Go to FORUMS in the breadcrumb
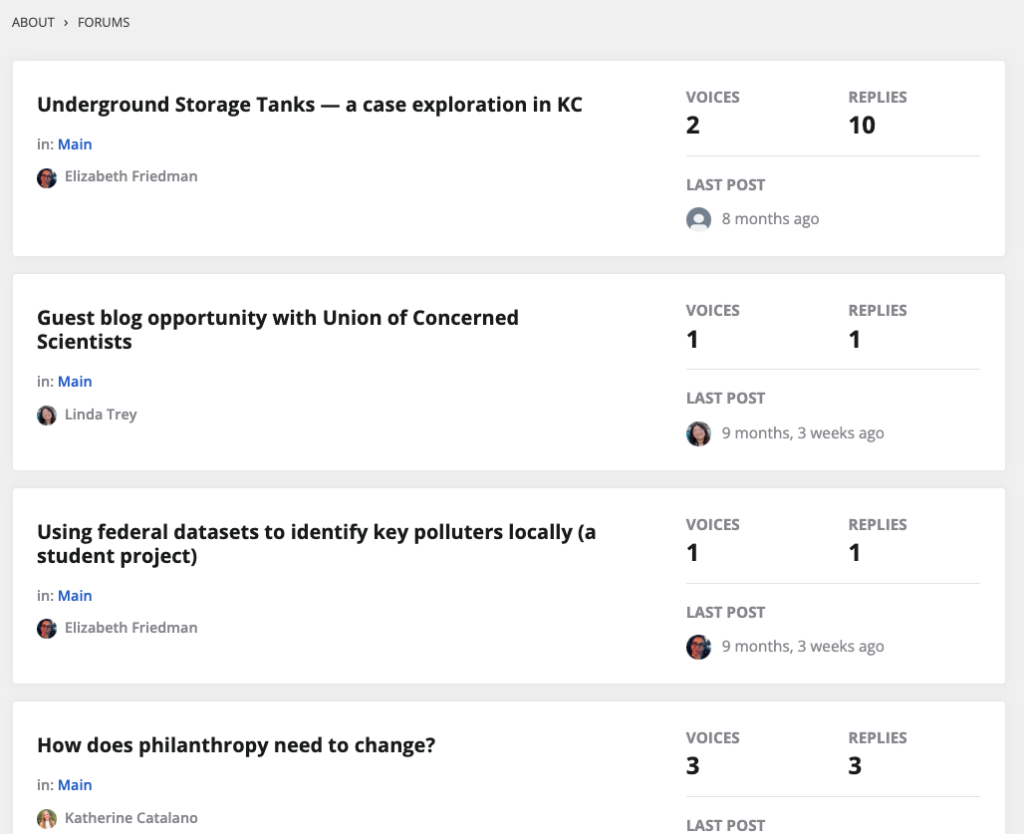Image resolution: width=1024 pixels, height=834 pixels. coord(104,22)
